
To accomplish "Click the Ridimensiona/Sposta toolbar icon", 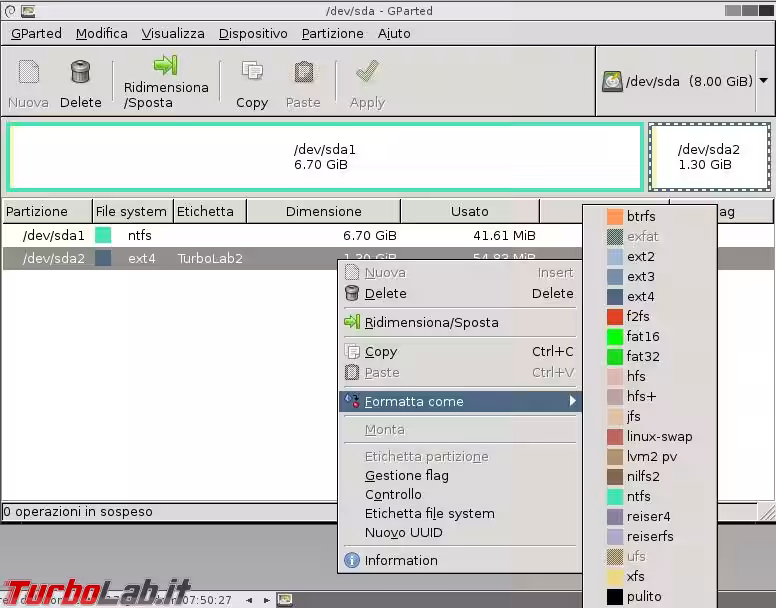I will (166, 66).
